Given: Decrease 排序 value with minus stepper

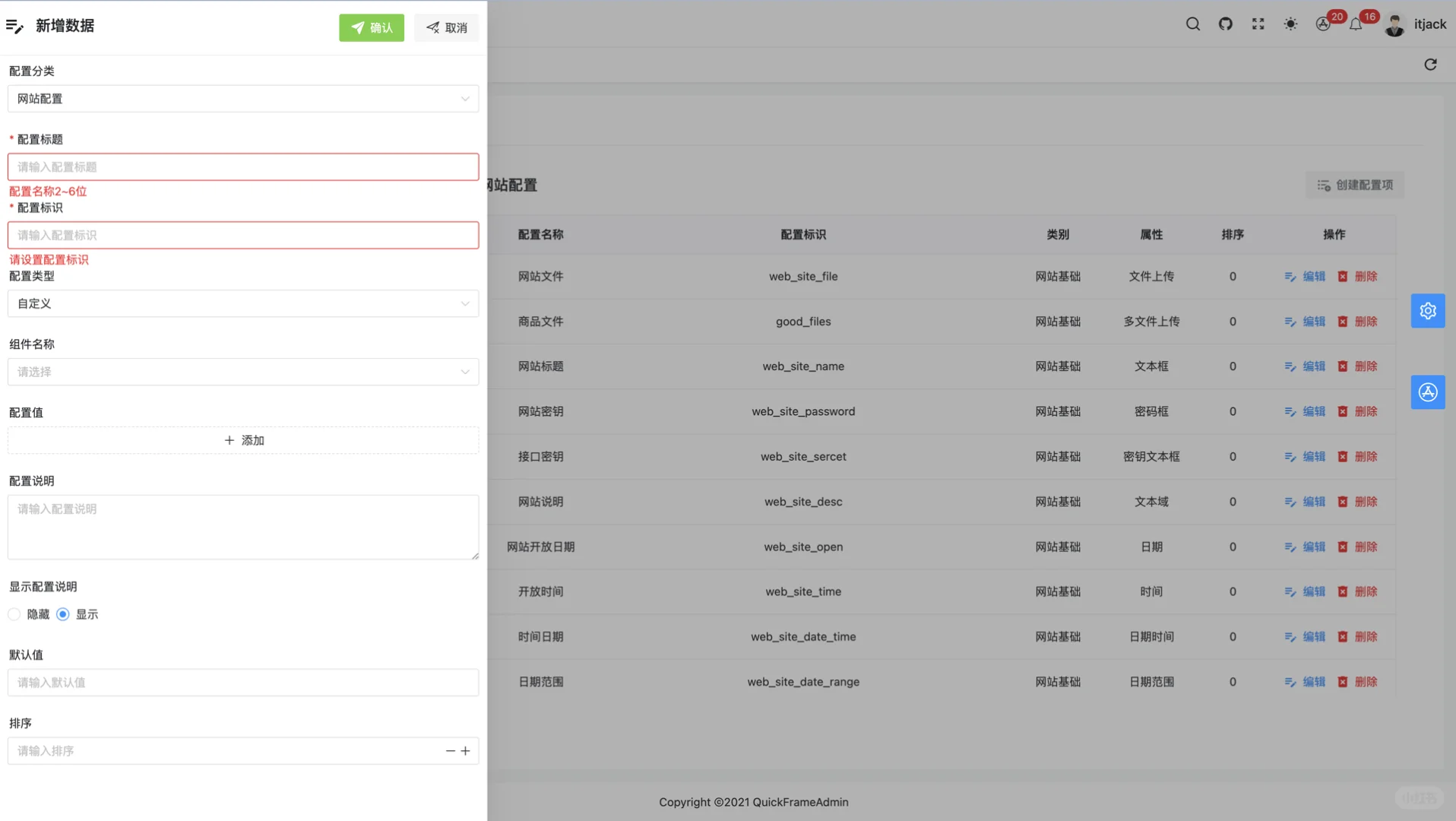Looking at the screenshot, I should (450, 751).
